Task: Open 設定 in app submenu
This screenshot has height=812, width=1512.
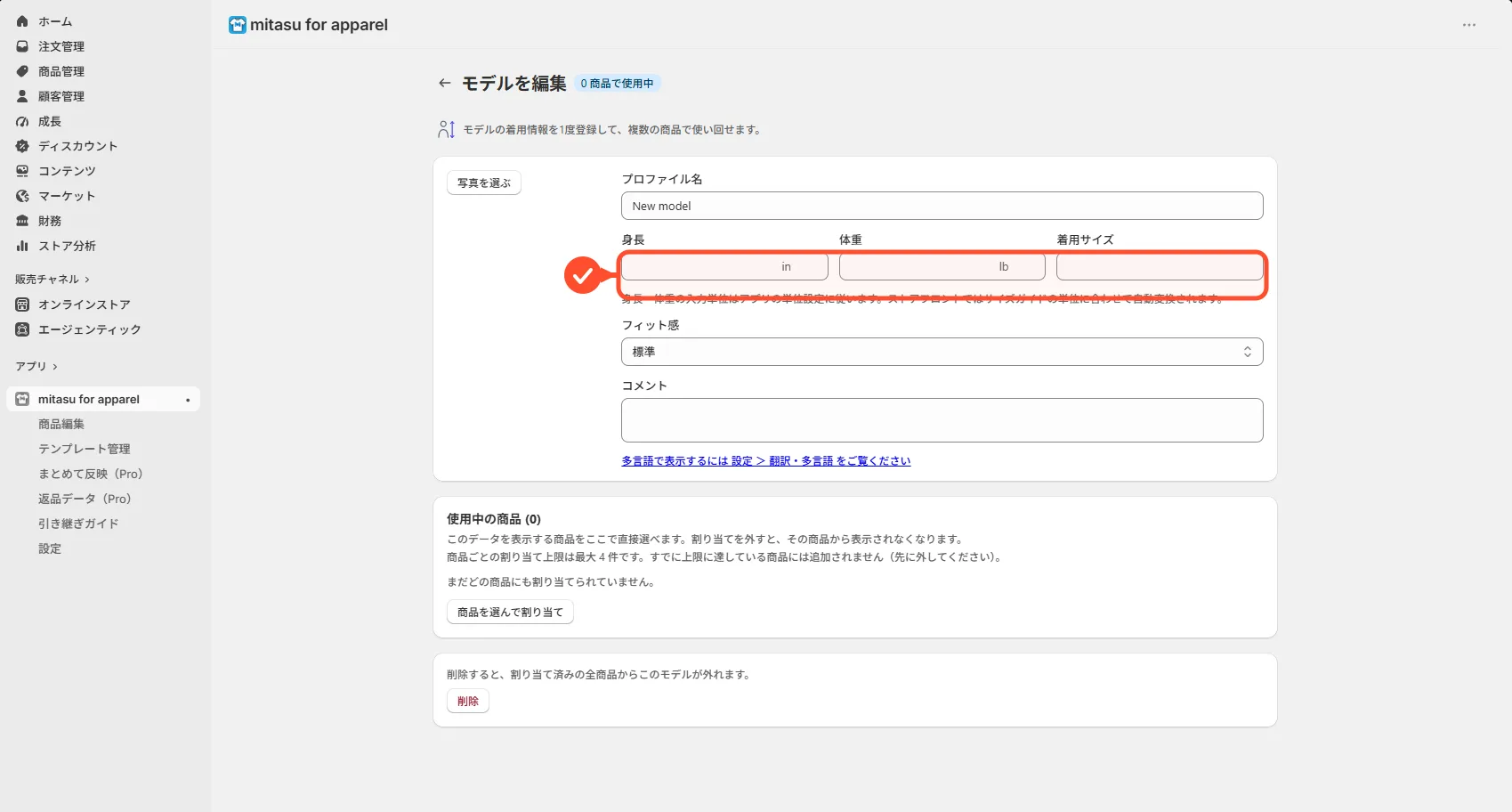Action: (x=50, y=549)
